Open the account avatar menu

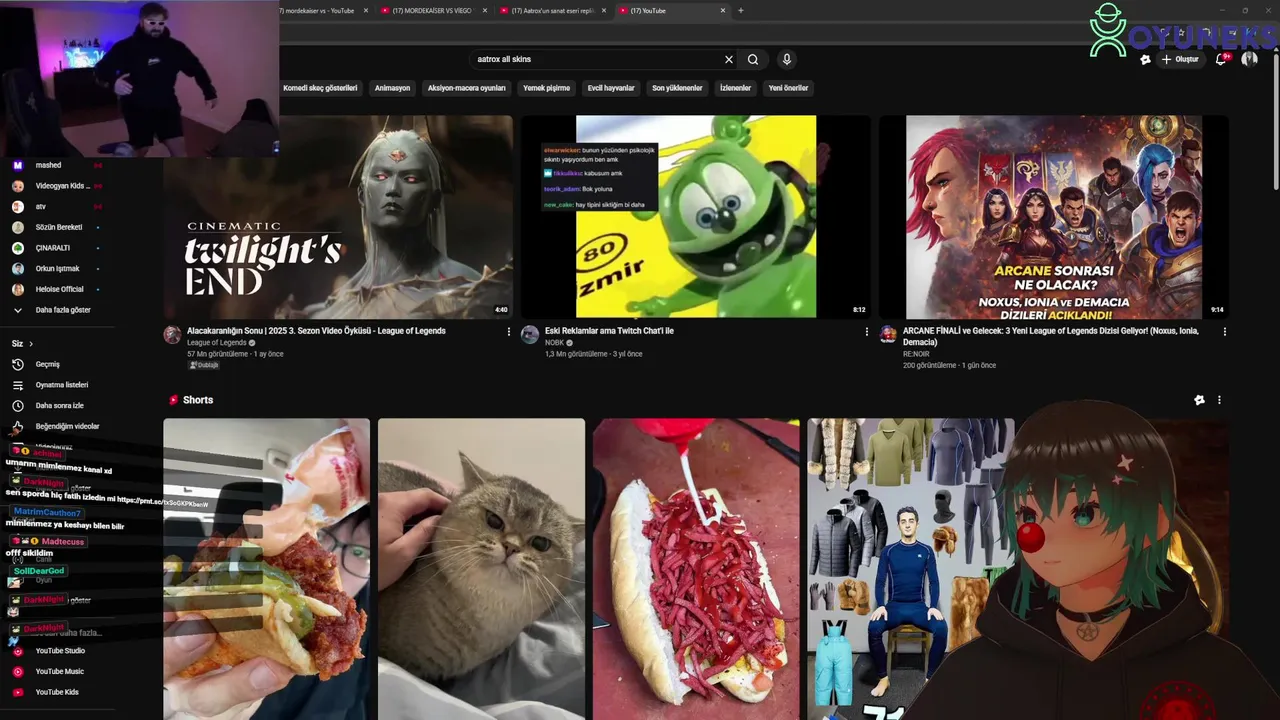(x=1249, y=59)
